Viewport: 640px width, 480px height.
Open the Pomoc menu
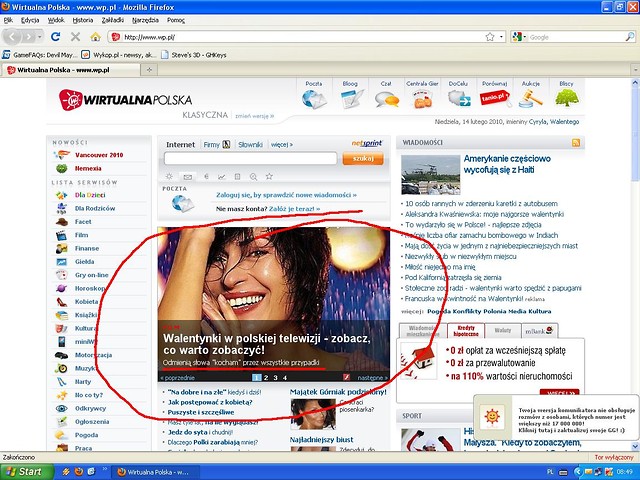(x=176, y=20)
